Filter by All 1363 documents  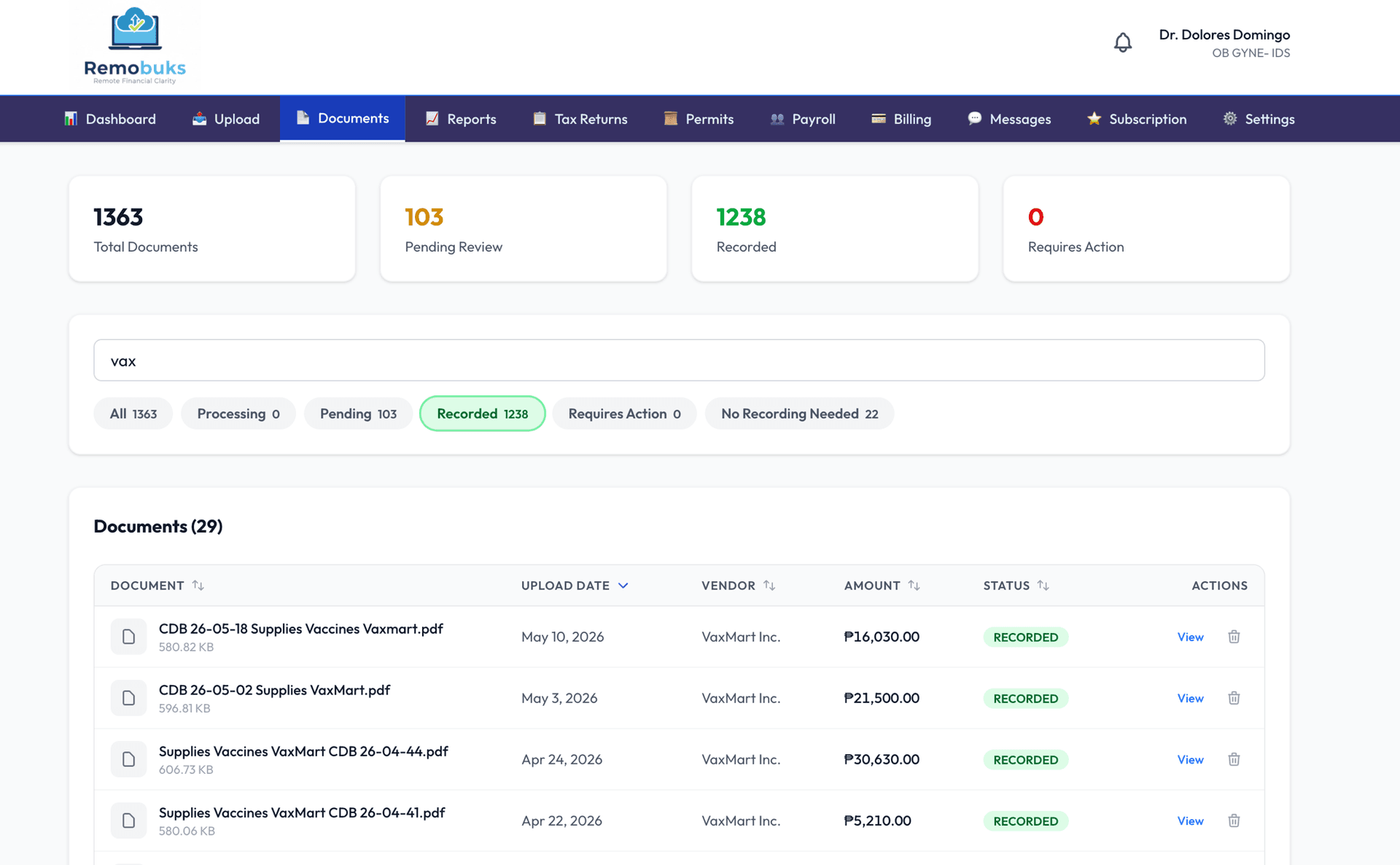(x=133, y=414)
